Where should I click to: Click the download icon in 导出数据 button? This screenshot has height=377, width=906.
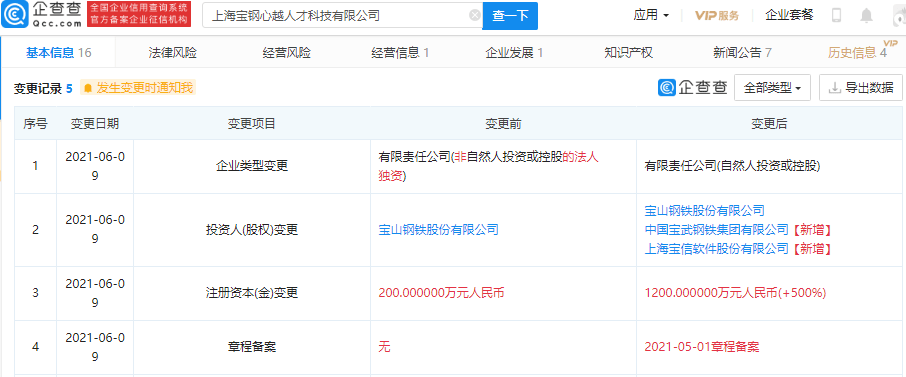[x=834, y=88]
